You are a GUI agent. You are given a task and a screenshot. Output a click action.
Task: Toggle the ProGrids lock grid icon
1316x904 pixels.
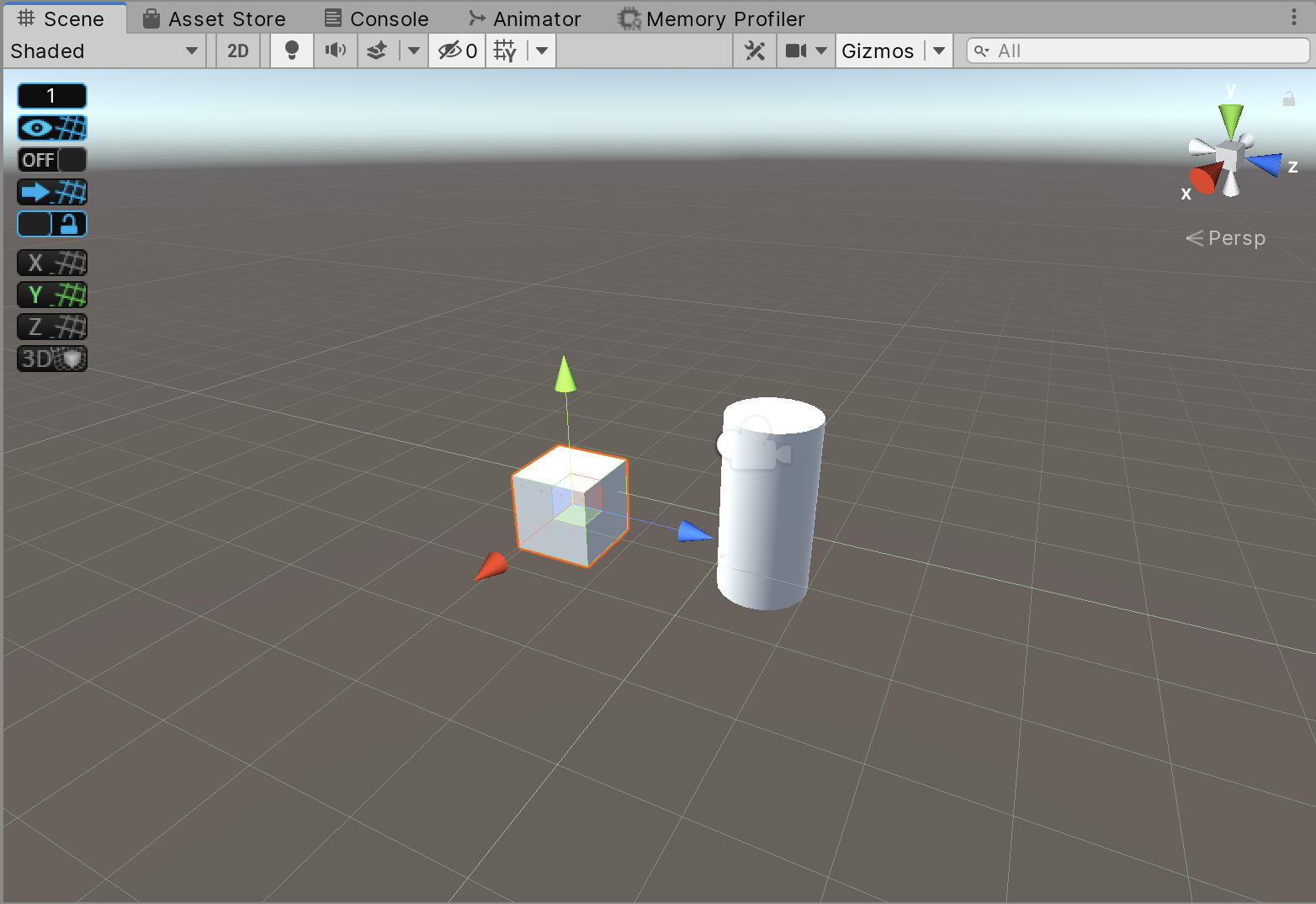click(52, 224)
